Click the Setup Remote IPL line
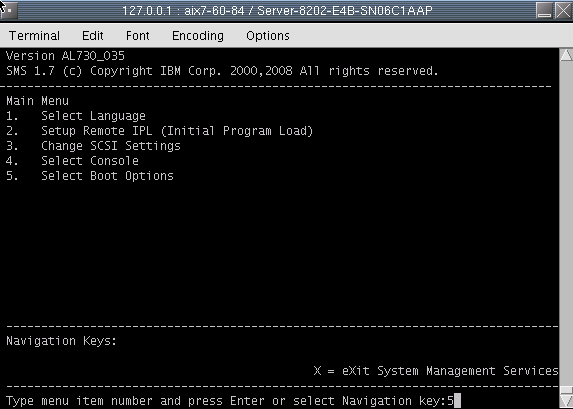 pyautogui.click(x=159, y=131)
